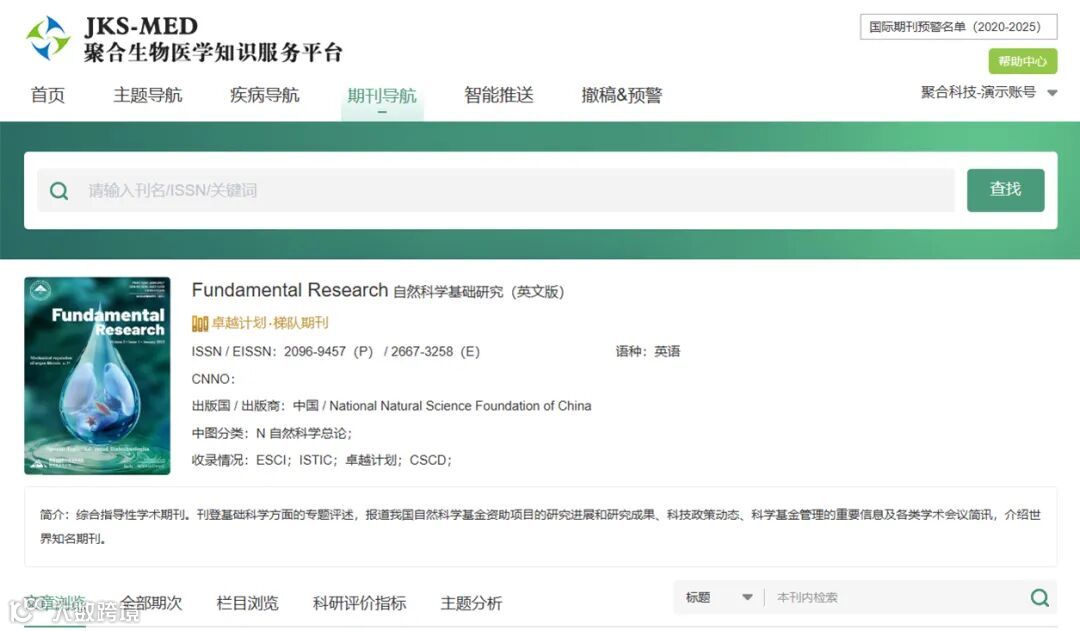Image resolution: width=1080 pixels, height=631 pixels.
Task: Click the journal name/ISSN search input
Action: pos(496,190)
